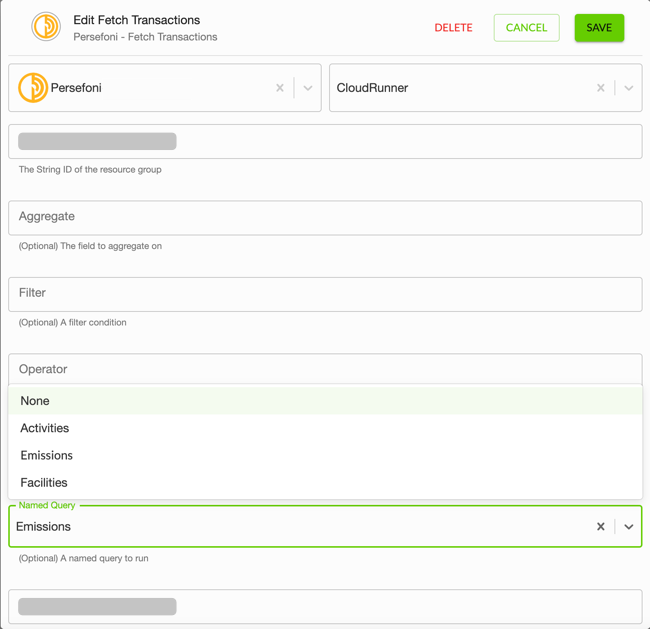This screenshot has width=650, height=629.
Task: Cancel editing the step
Action: pos(526,28)
